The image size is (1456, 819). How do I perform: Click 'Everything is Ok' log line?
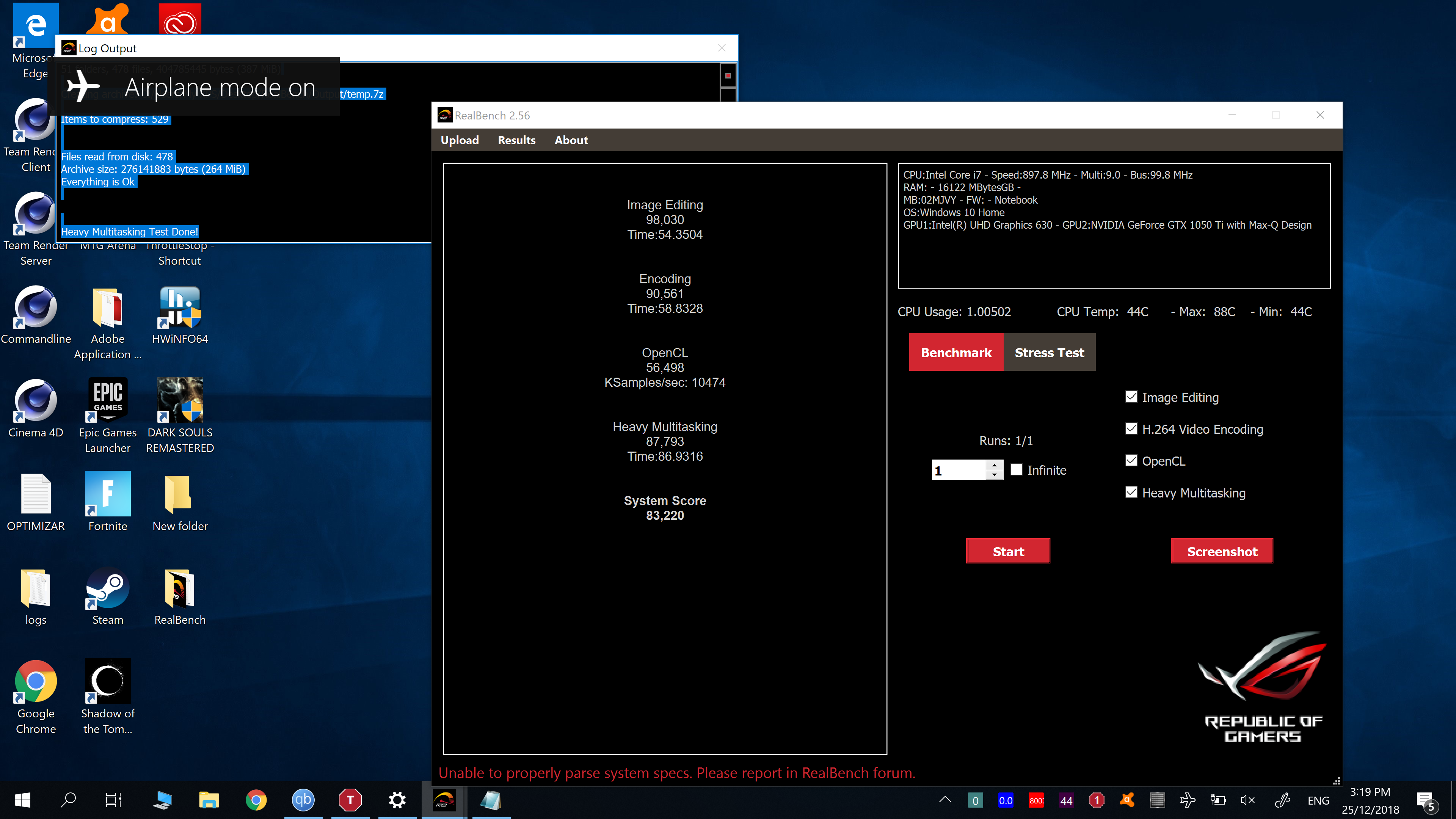[x=98, y=182]
